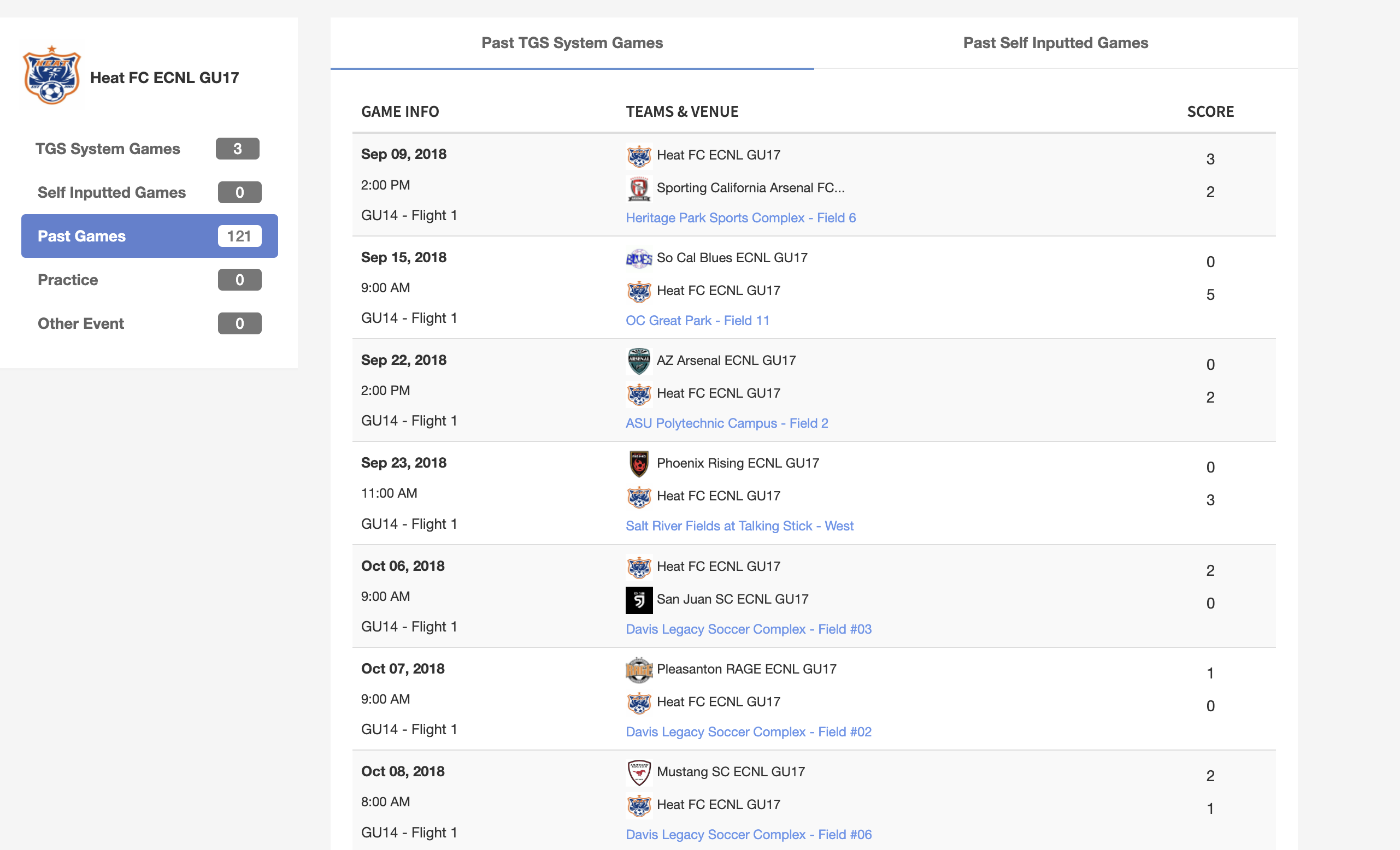Viewport: 1400px width, 850px height.
Task: Click the Heat FC crest logo in sidebar
Action: click(52, 75)
